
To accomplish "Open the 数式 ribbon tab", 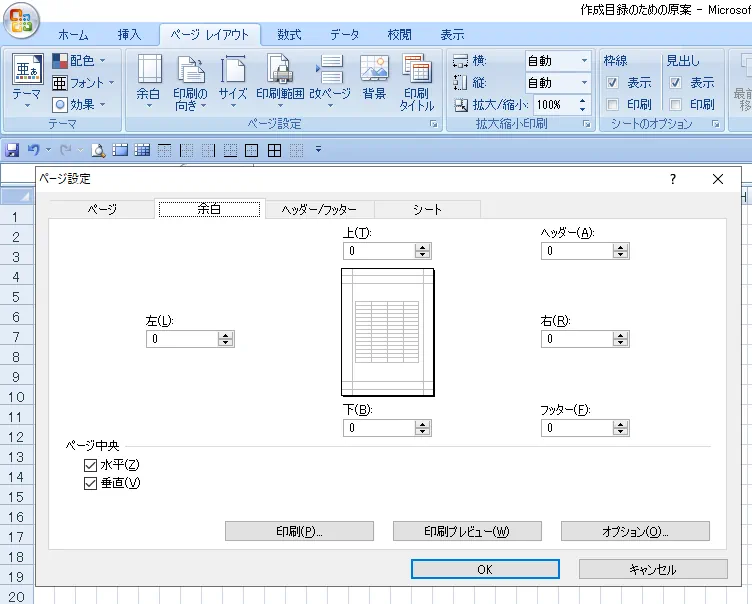I will (x=290, y=34).
